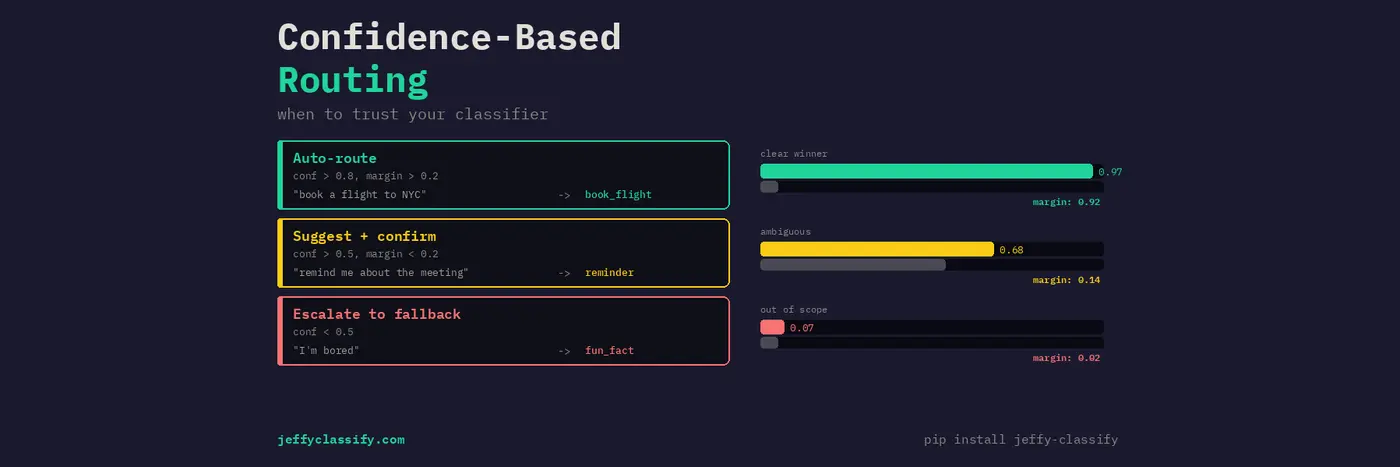This screenshot has width=1400, height=467.
Task: Click 'conf > 0.5, margin < 0.2' rule
Action: [x=366, y=254]
